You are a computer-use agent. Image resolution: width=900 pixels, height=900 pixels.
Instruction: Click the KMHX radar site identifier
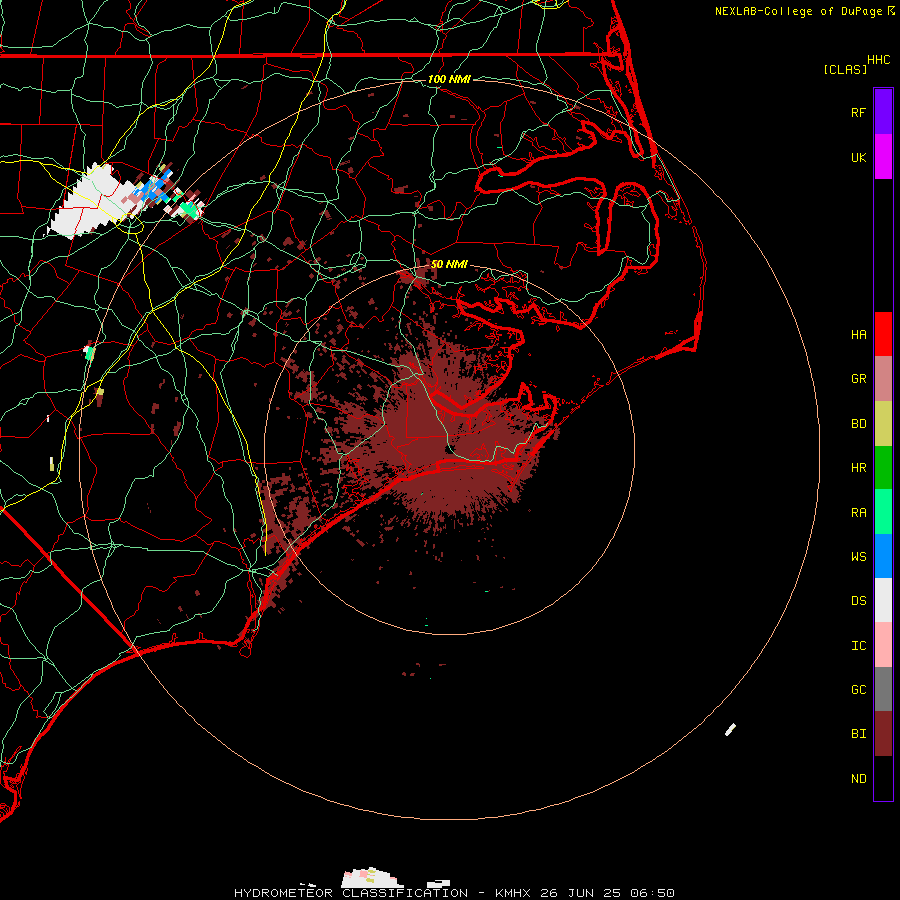coord(513,893)
